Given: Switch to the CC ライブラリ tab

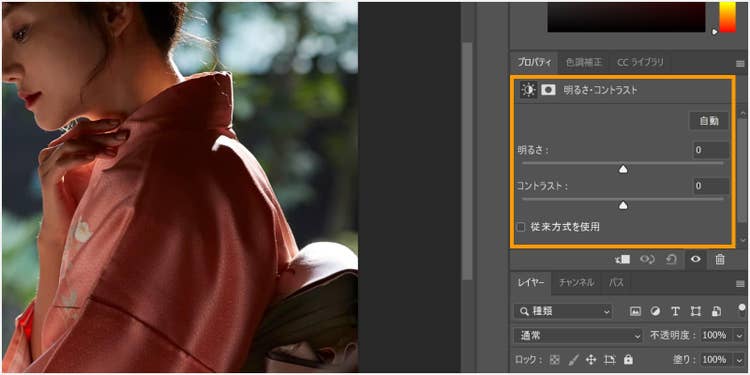Looking at the screenshot, I should 640,63.
